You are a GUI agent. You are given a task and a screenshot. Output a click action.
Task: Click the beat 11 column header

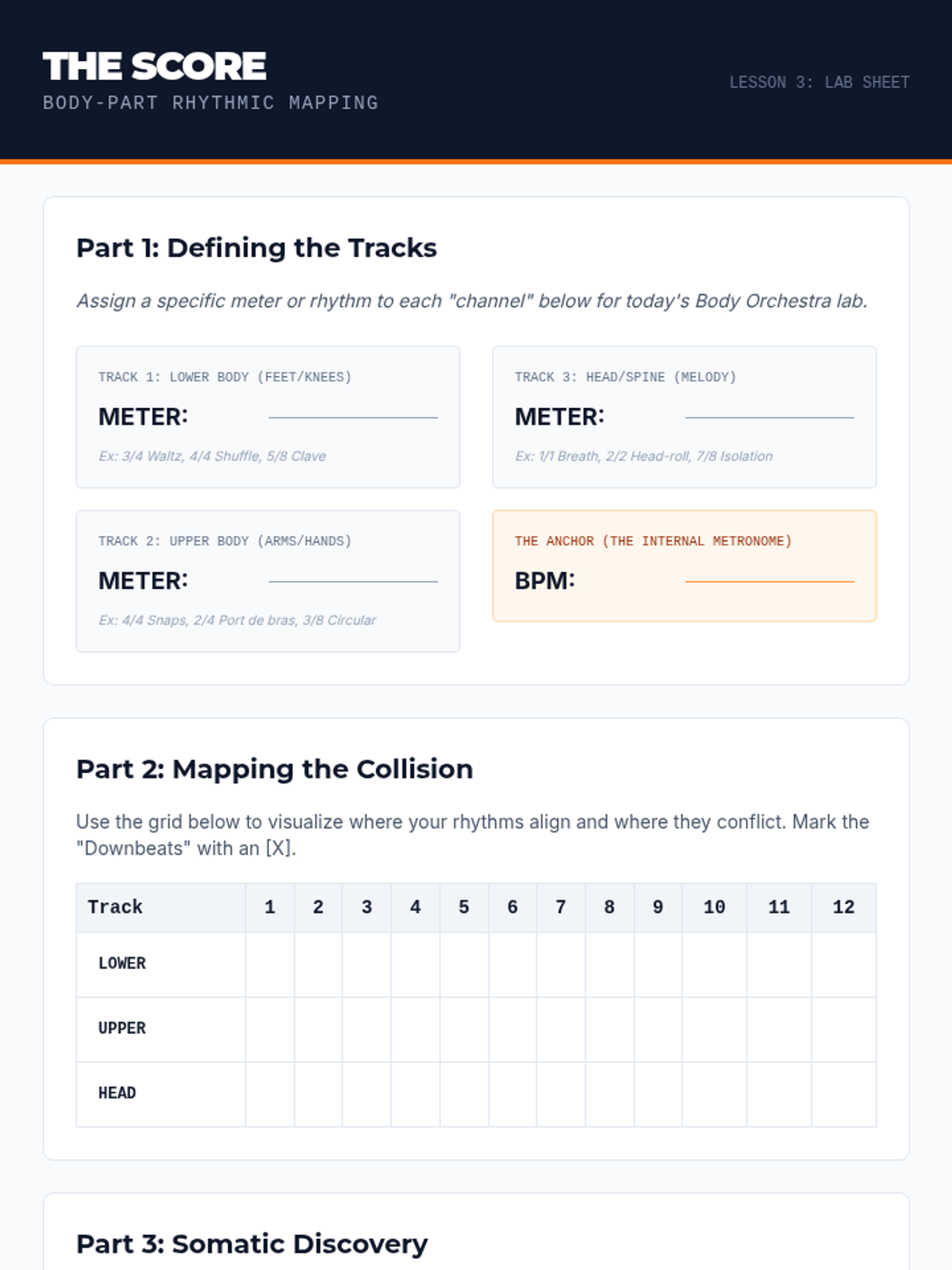(779, 907)
